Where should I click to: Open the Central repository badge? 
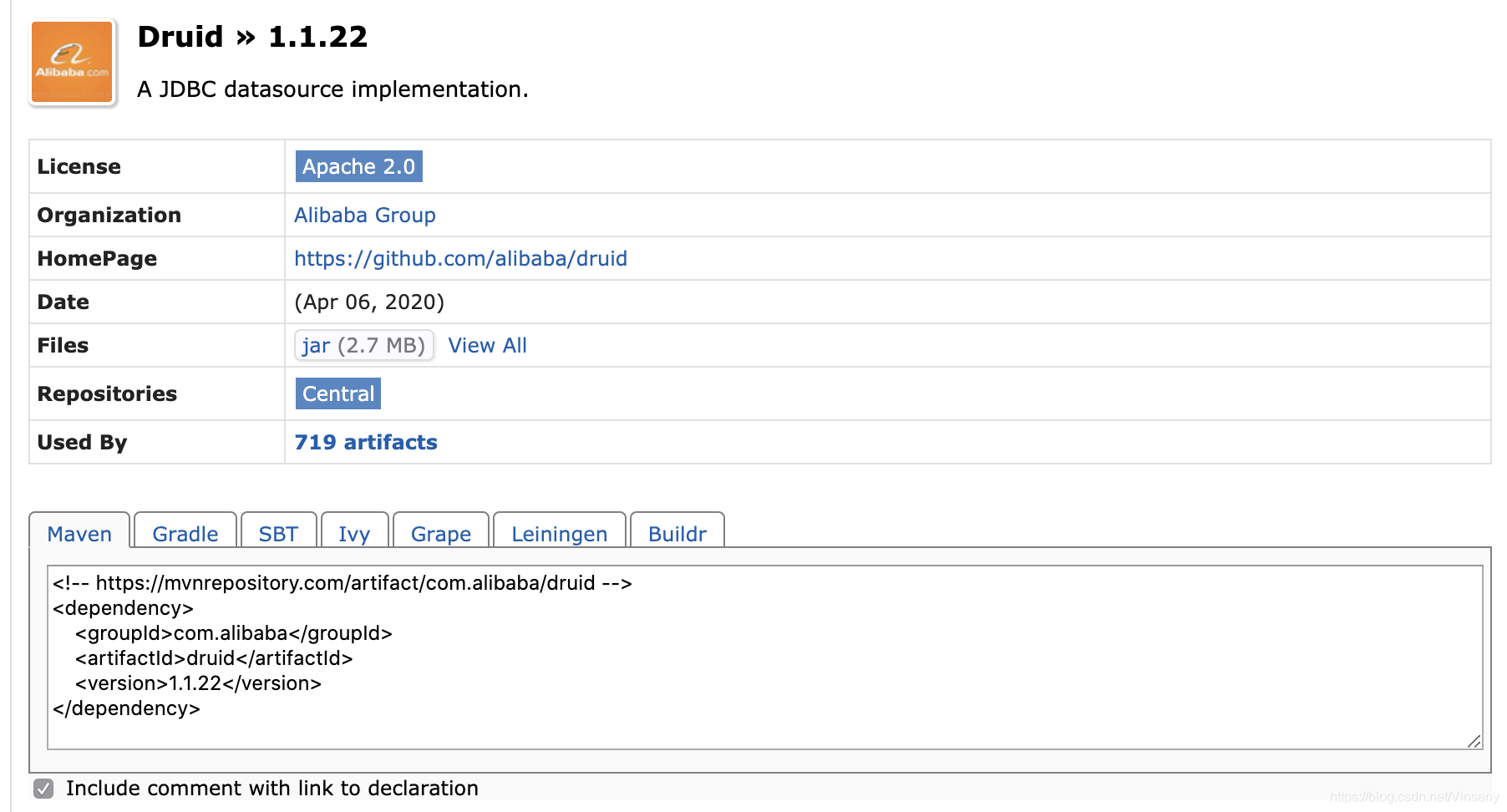[x=338, y=393]
